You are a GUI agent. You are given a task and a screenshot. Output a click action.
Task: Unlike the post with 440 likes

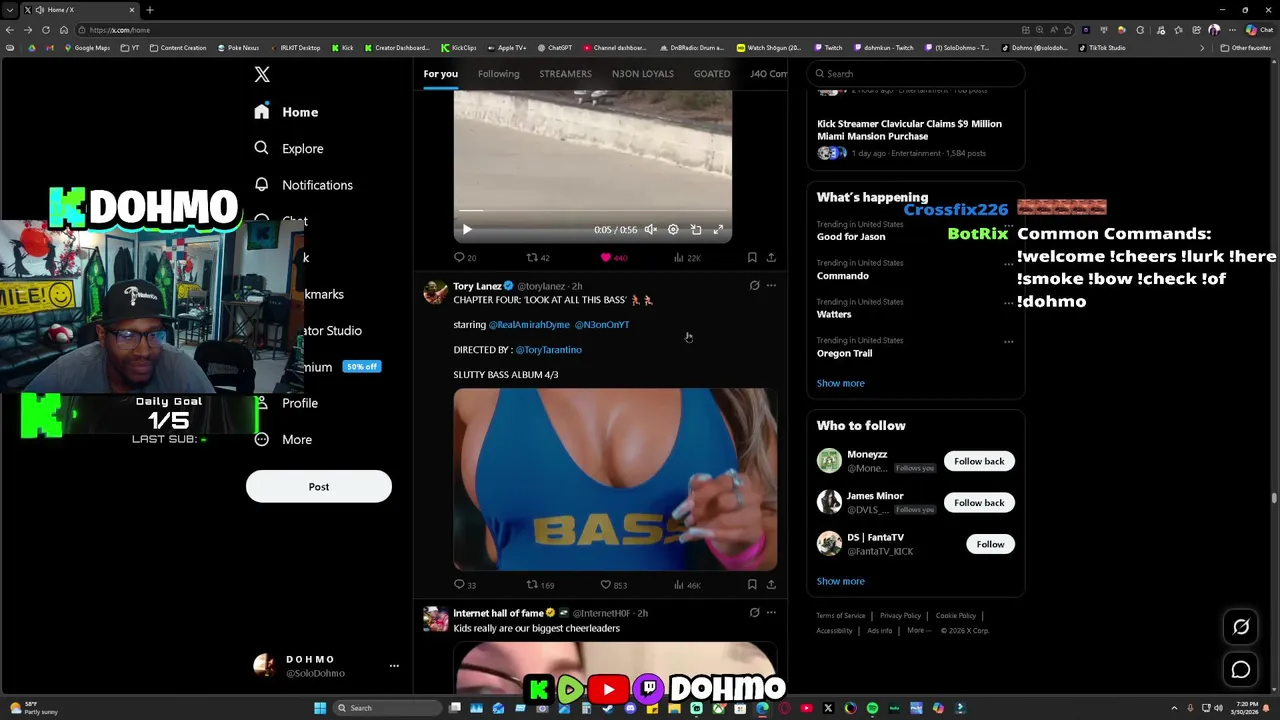(613, 257)
